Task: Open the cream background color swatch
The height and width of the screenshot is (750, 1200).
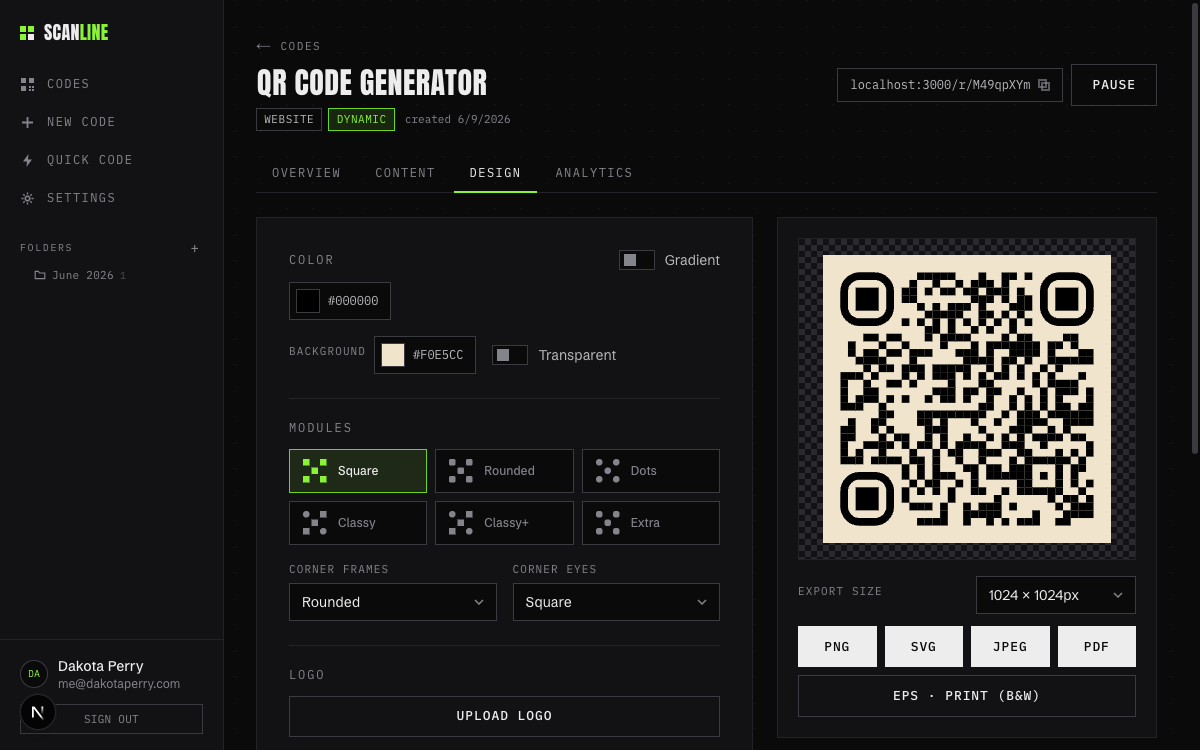Action: coord(393,355)
